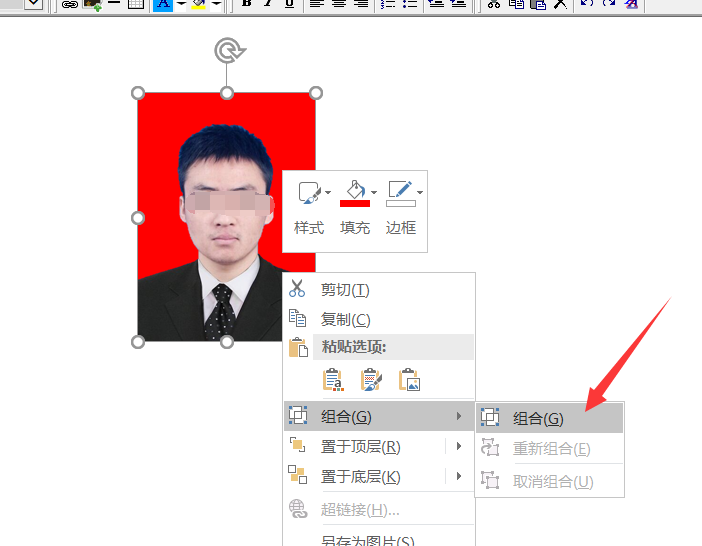702x546 pixels.
Task: Expand the 置于顶层(R) submenu arrow
Action: (x=459, y=446)
